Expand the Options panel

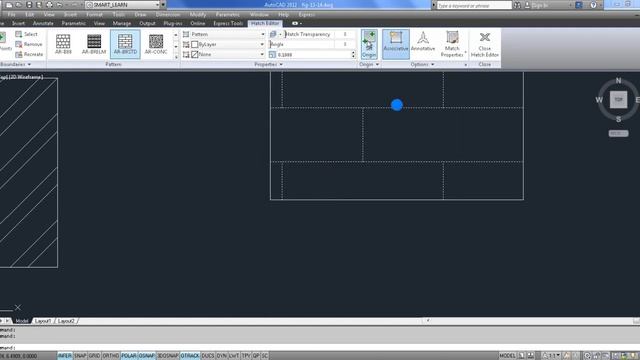[x=422, y=64]
